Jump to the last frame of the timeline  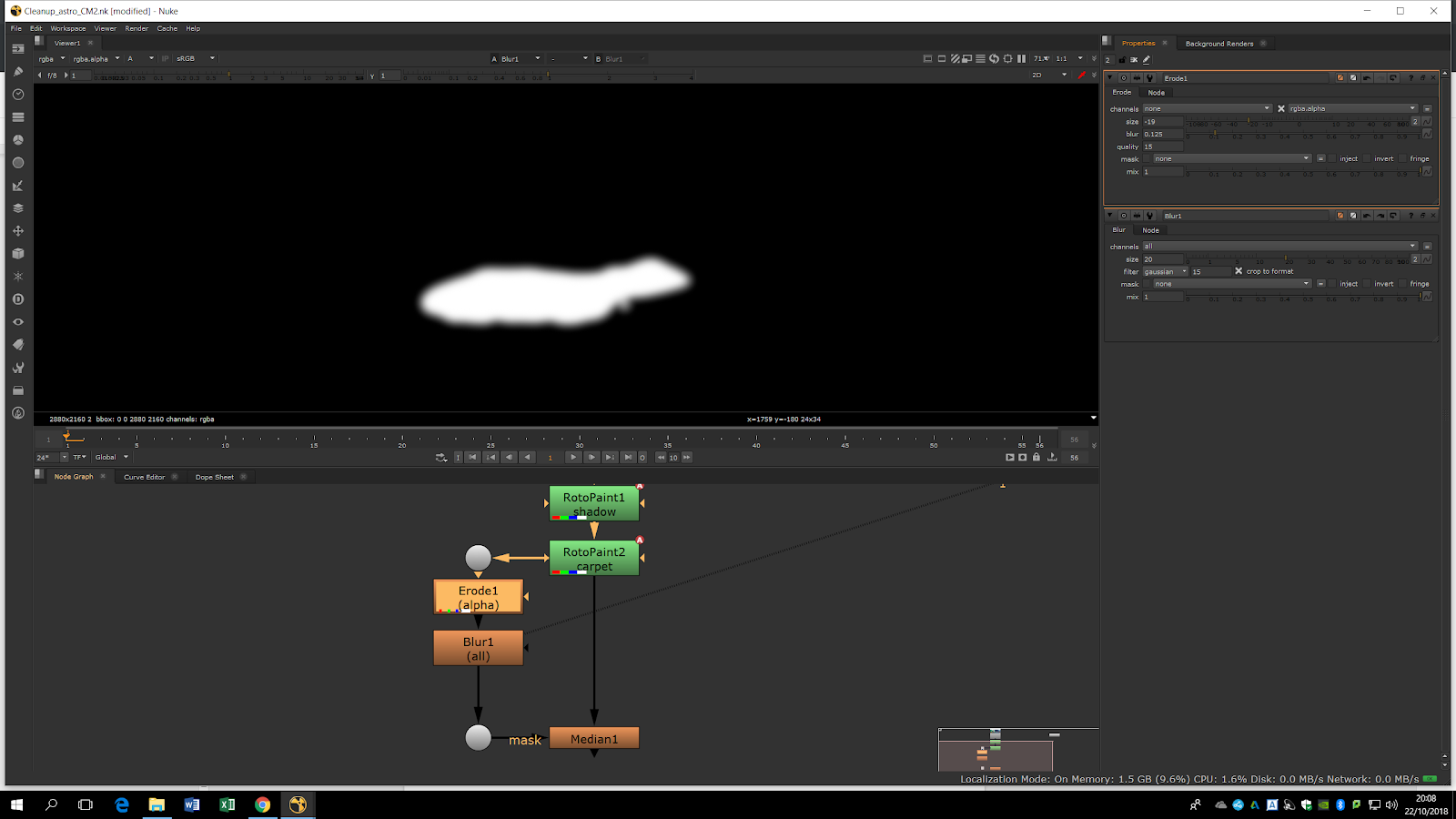pyautogui.click(x=628, y=458)
